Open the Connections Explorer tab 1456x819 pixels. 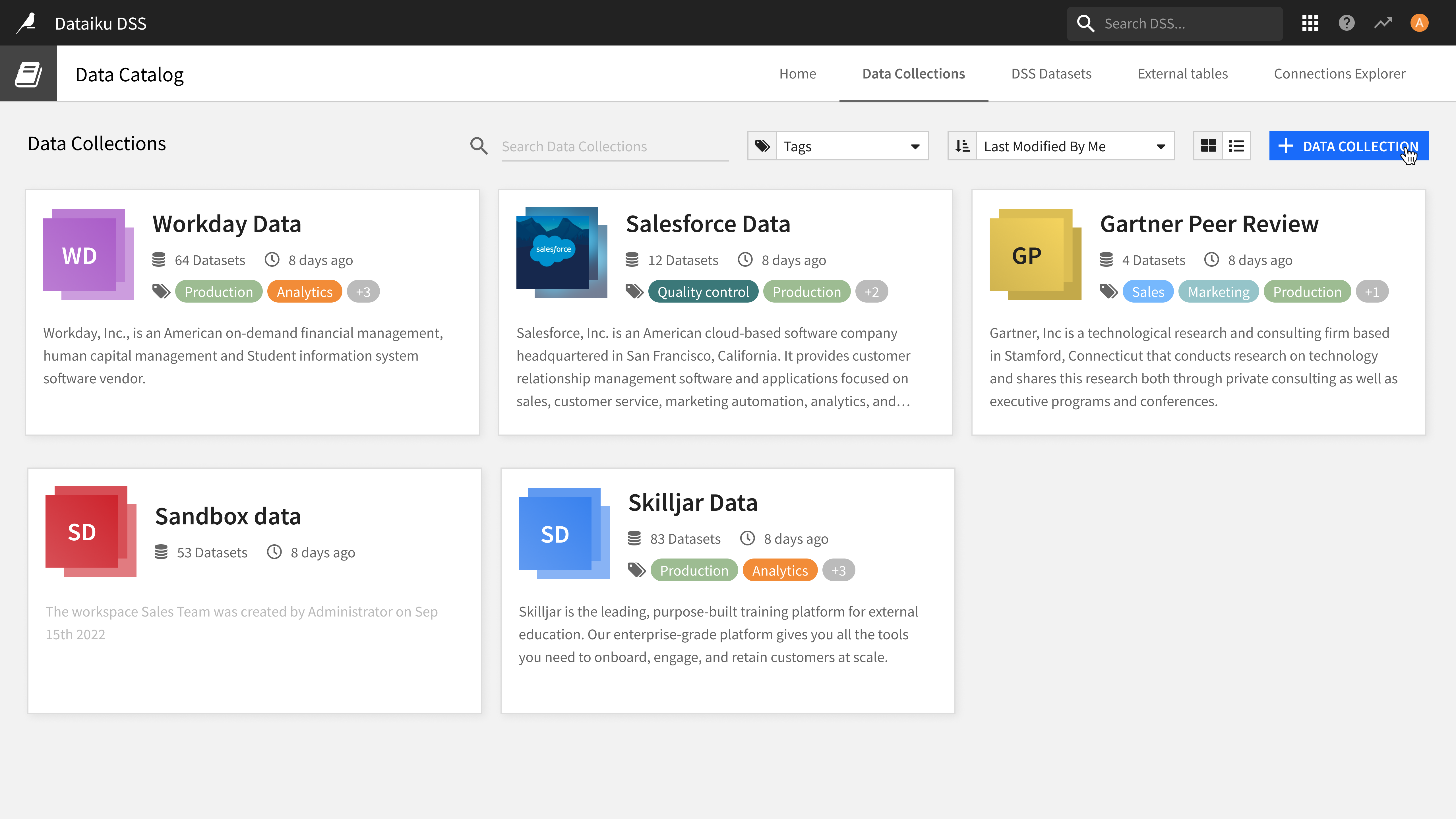1340,73
